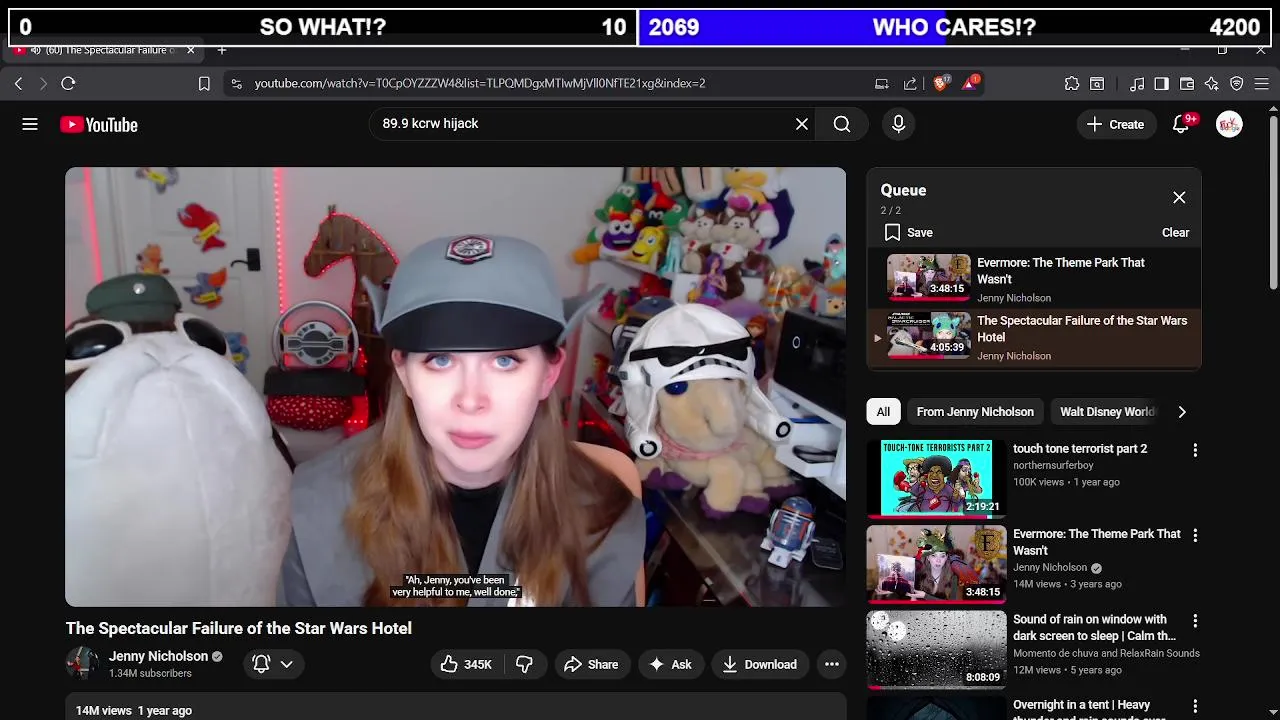Image resolution: width=1280 pixels, height=720 pixels.
Task: Open the browser main menu icon
Action: coord(1262,83)
